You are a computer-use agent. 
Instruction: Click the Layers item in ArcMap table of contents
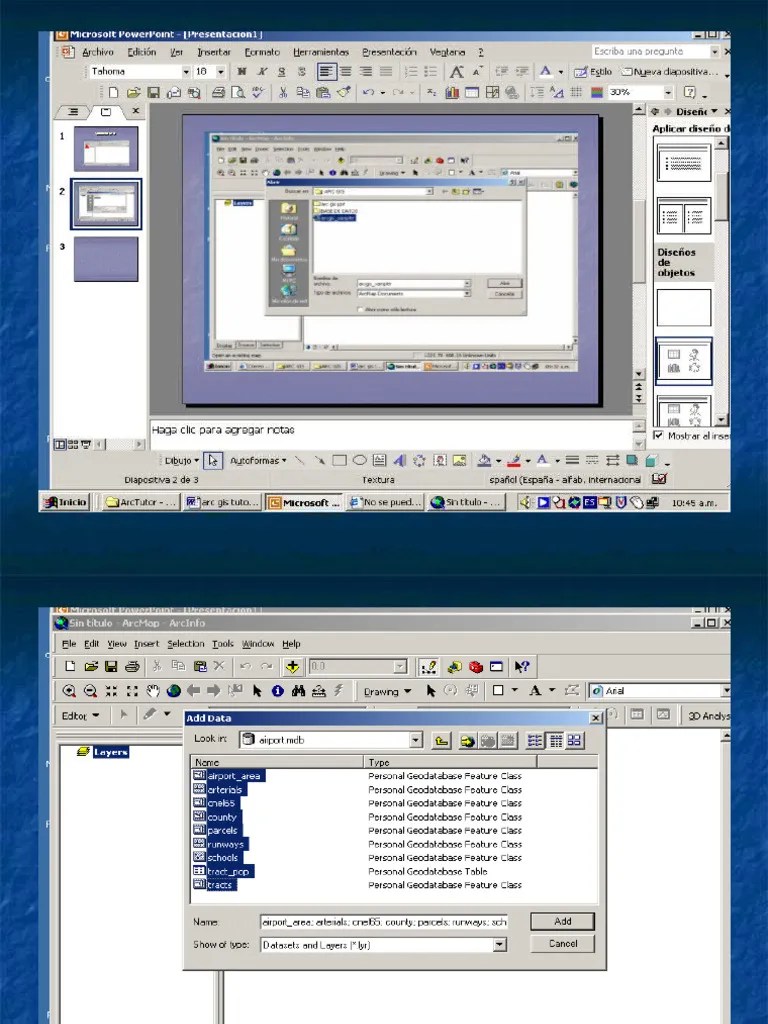coord(103,752)
